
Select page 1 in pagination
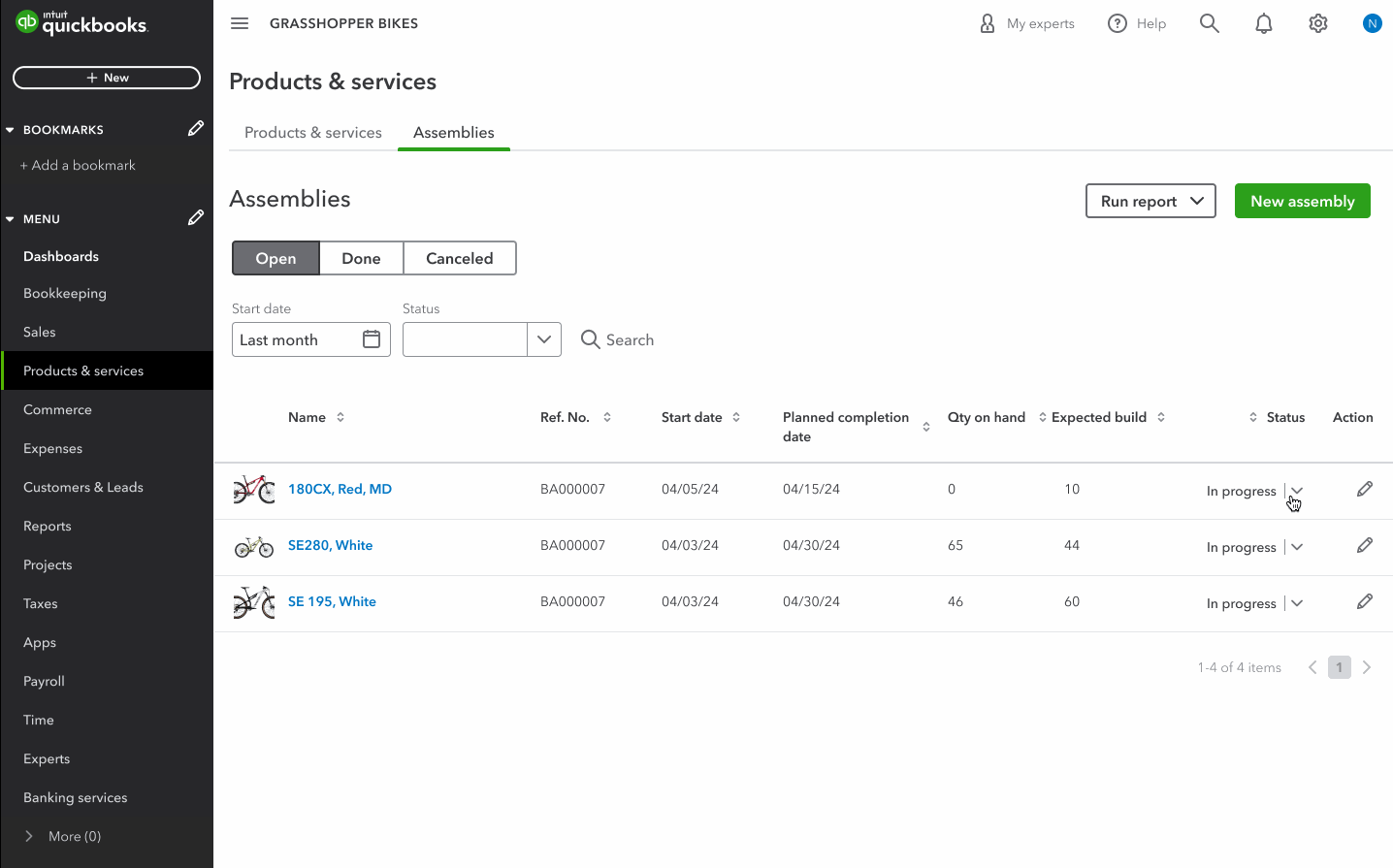[x=1340, y=667]
